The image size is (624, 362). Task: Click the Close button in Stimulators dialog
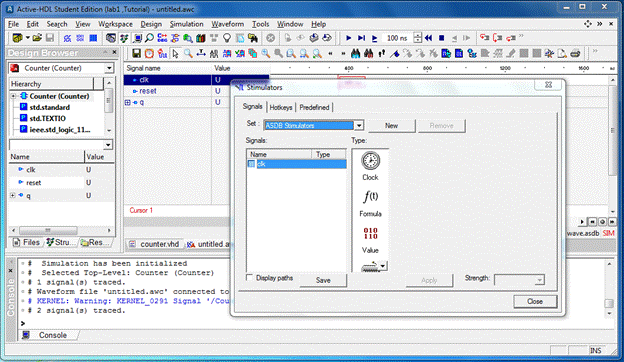point(535,302)
